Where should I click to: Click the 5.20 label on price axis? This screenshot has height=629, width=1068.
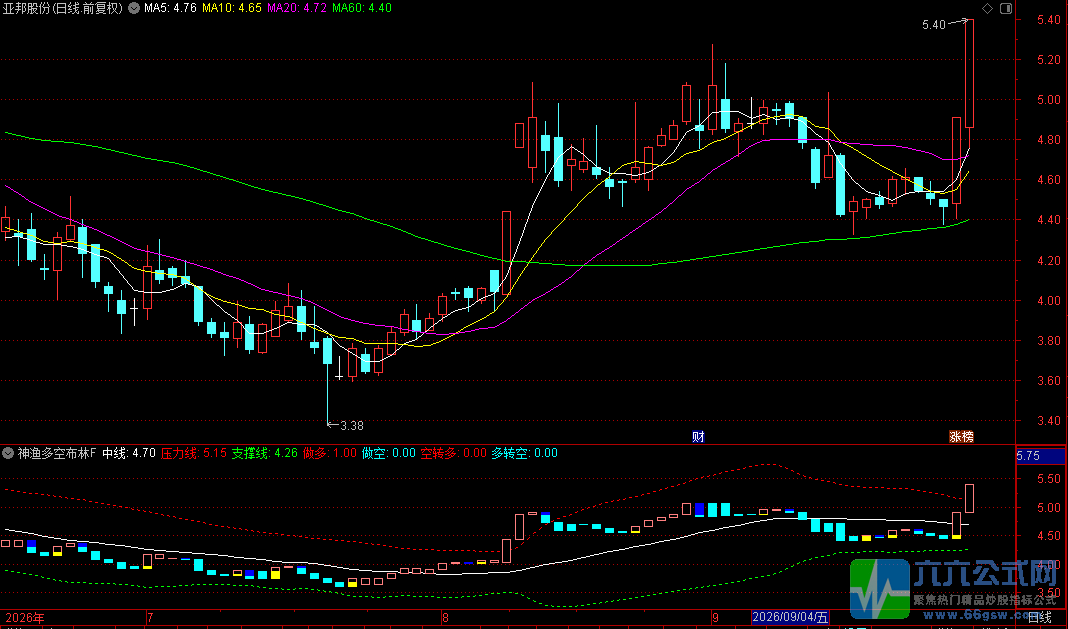click(x=1049, y=60)
